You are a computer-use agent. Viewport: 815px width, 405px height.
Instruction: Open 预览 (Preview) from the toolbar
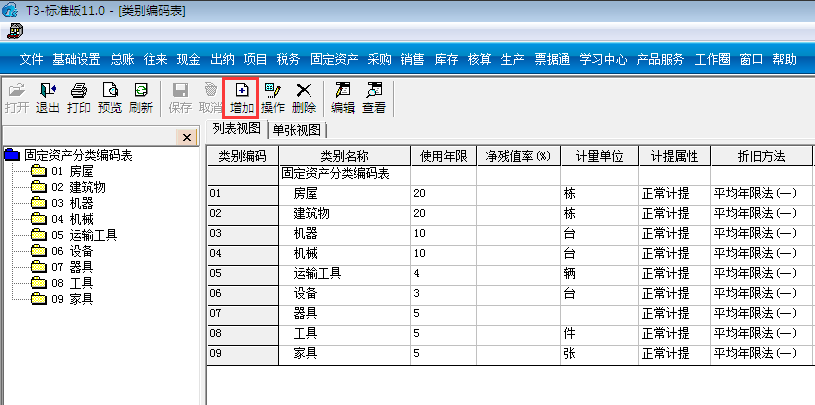click(x=110, y=97)
